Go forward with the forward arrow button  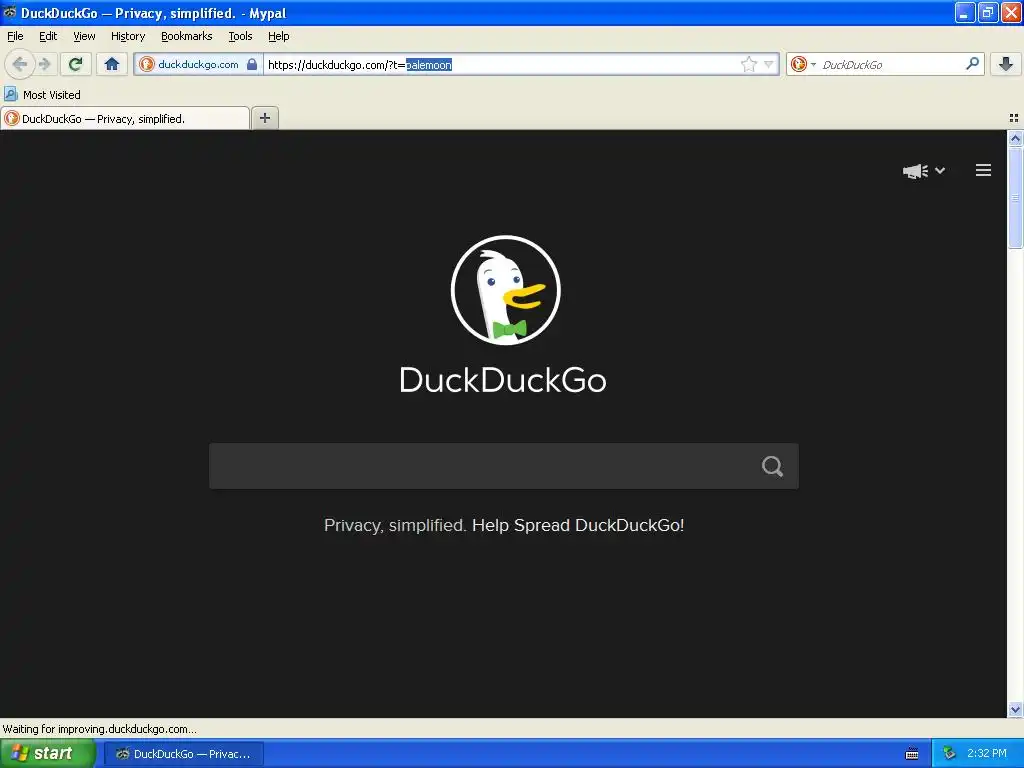(44, 64)
